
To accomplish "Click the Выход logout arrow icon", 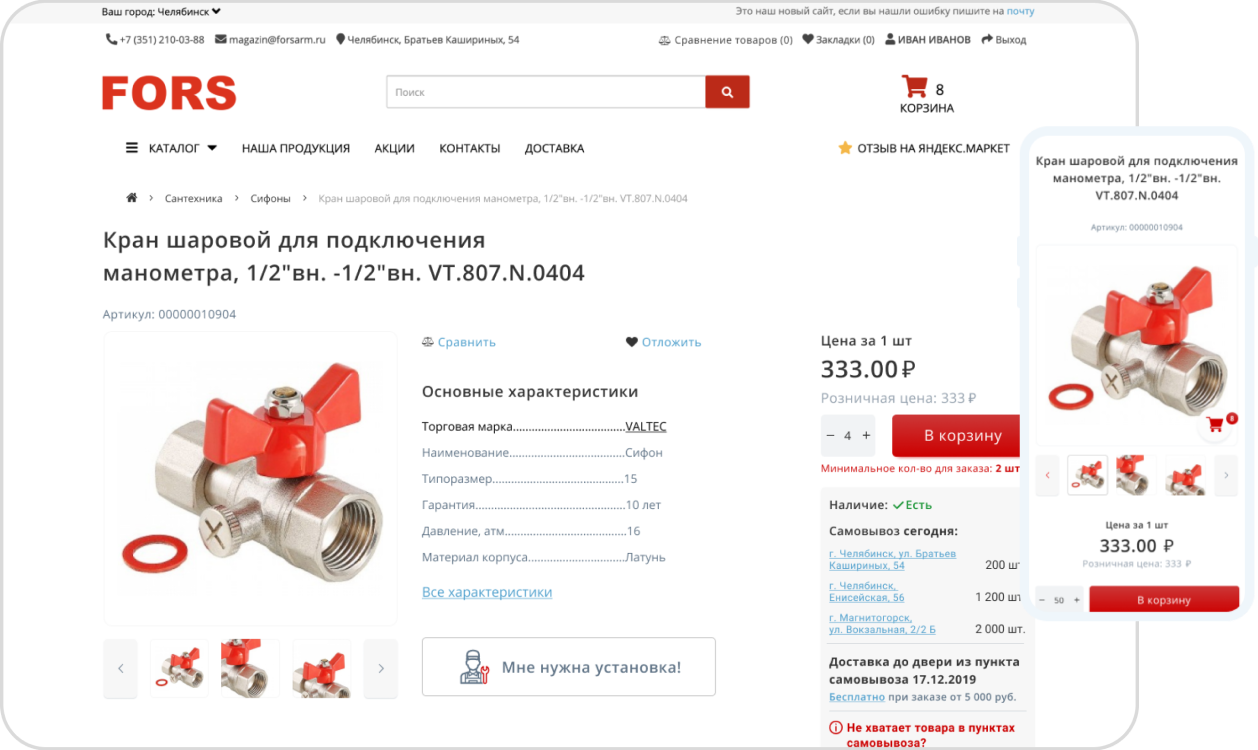I will click(987, 40).
